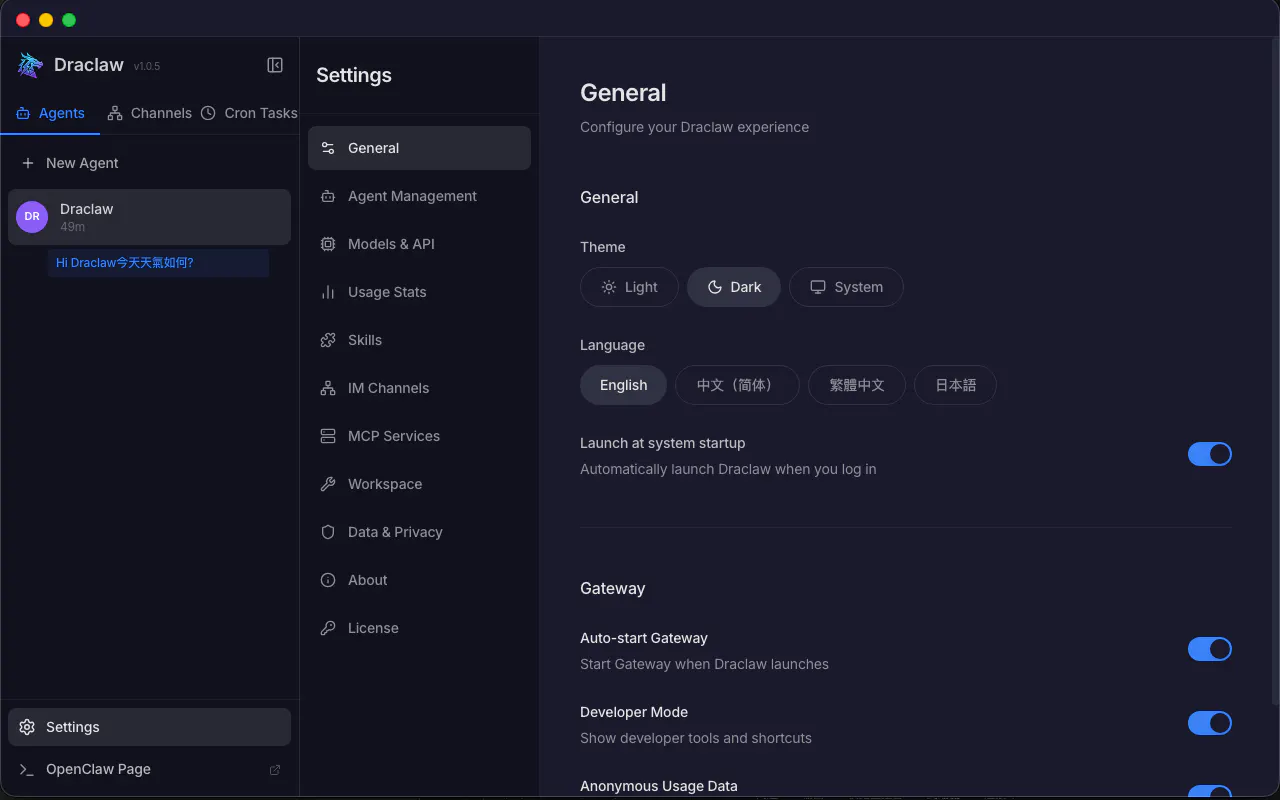Switch to the Cron Tasks tab

click(249, 113)
